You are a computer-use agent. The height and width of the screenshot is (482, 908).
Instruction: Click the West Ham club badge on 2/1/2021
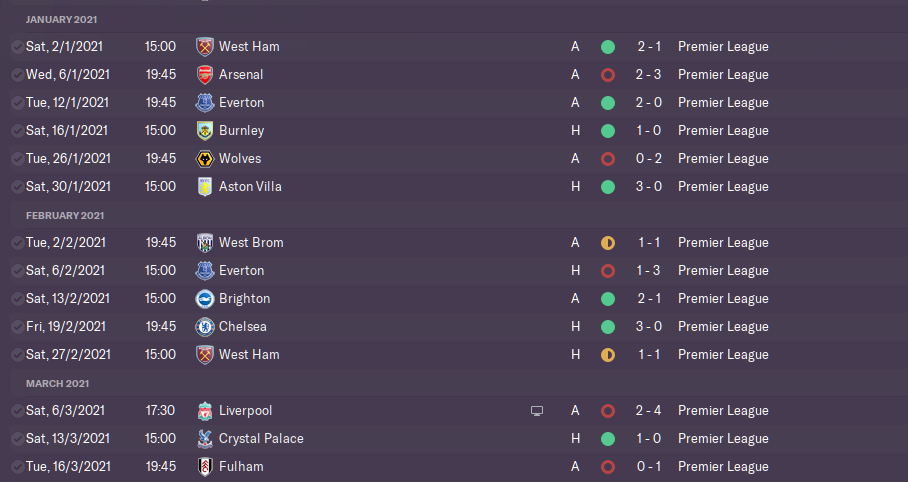[x=205, y=47]
